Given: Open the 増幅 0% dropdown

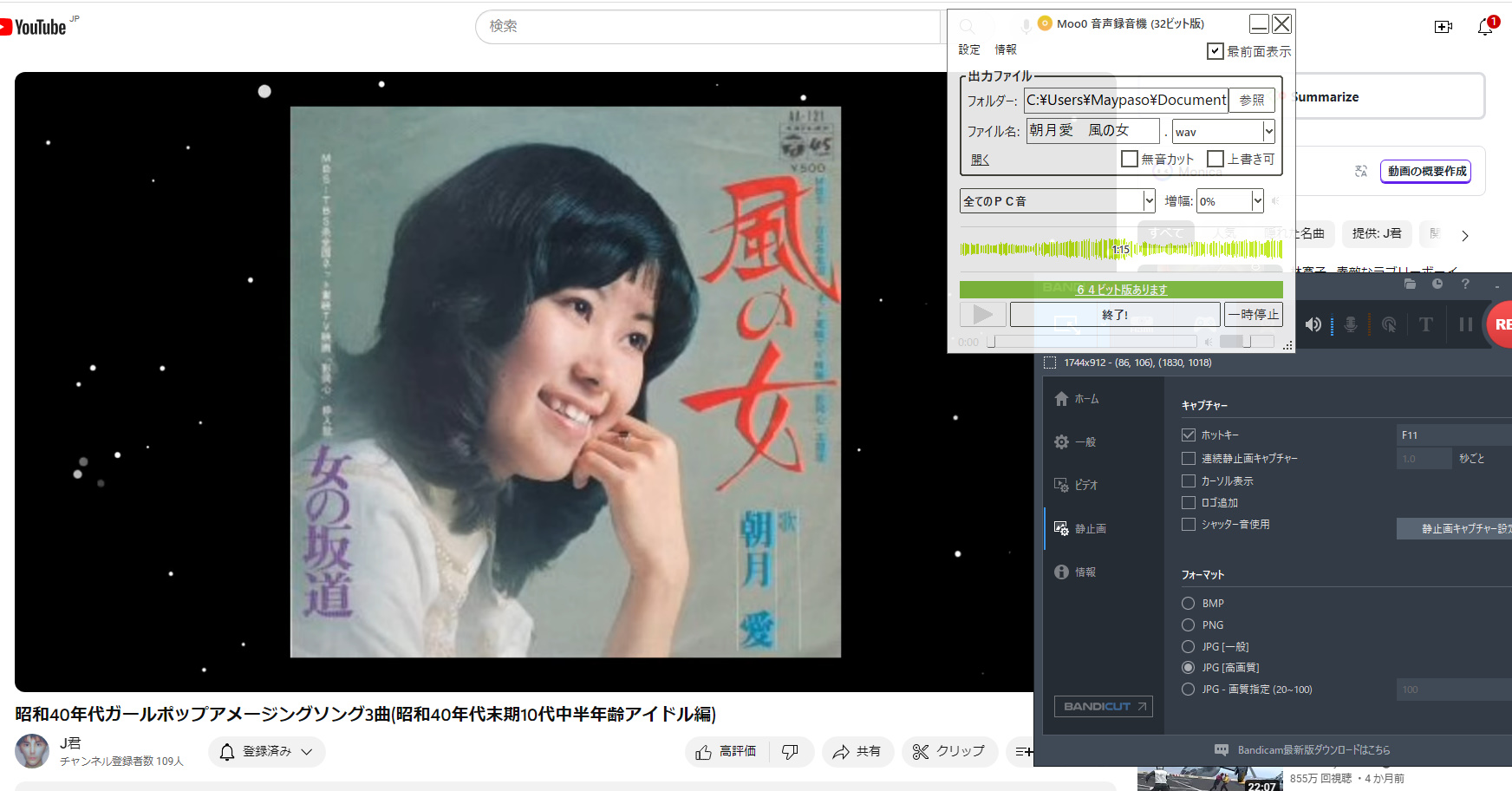Looking at the screenshot, I should (1230, 201).
